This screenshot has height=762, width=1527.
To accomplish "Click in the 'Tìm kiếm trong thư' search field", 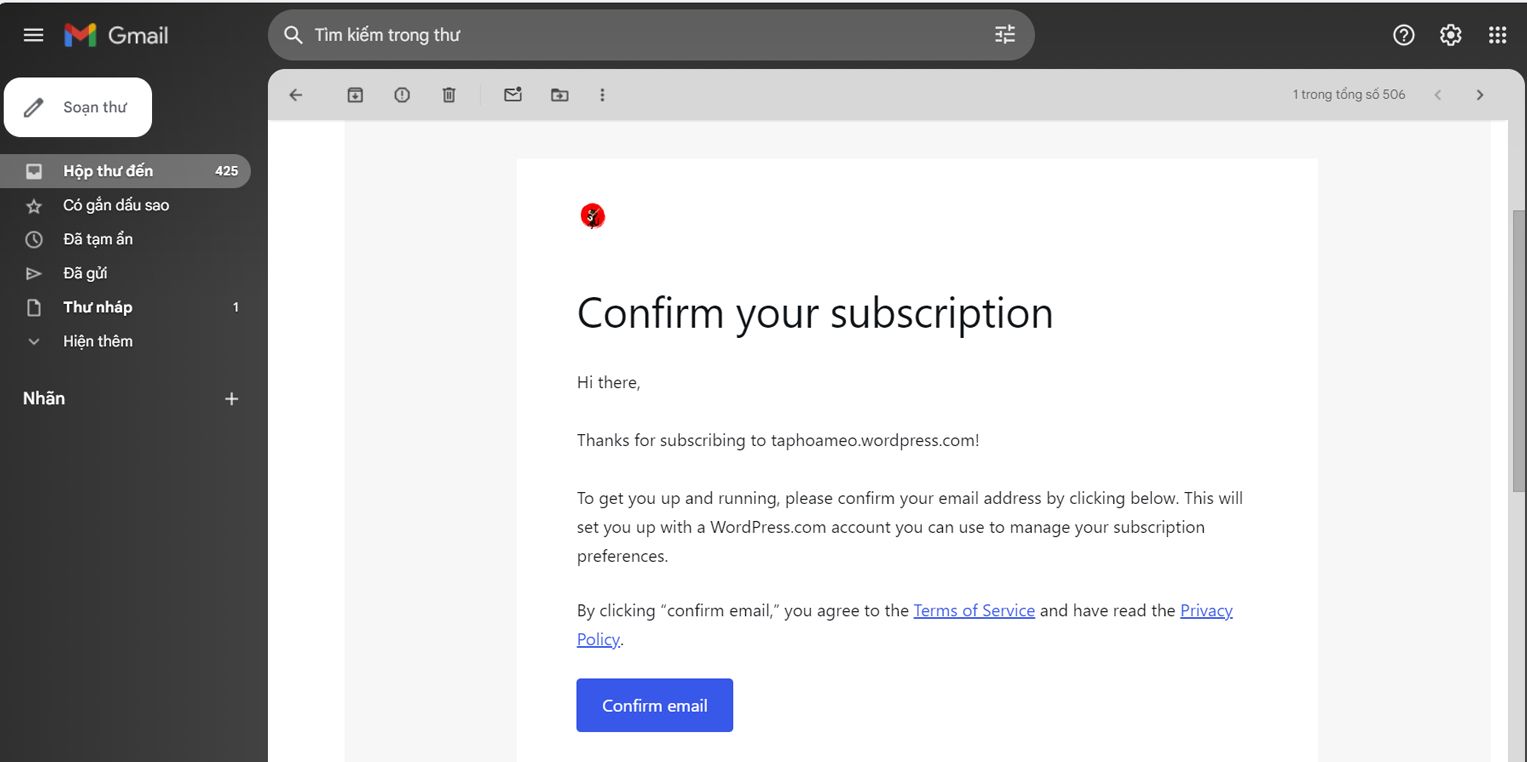I will (640, 35).
